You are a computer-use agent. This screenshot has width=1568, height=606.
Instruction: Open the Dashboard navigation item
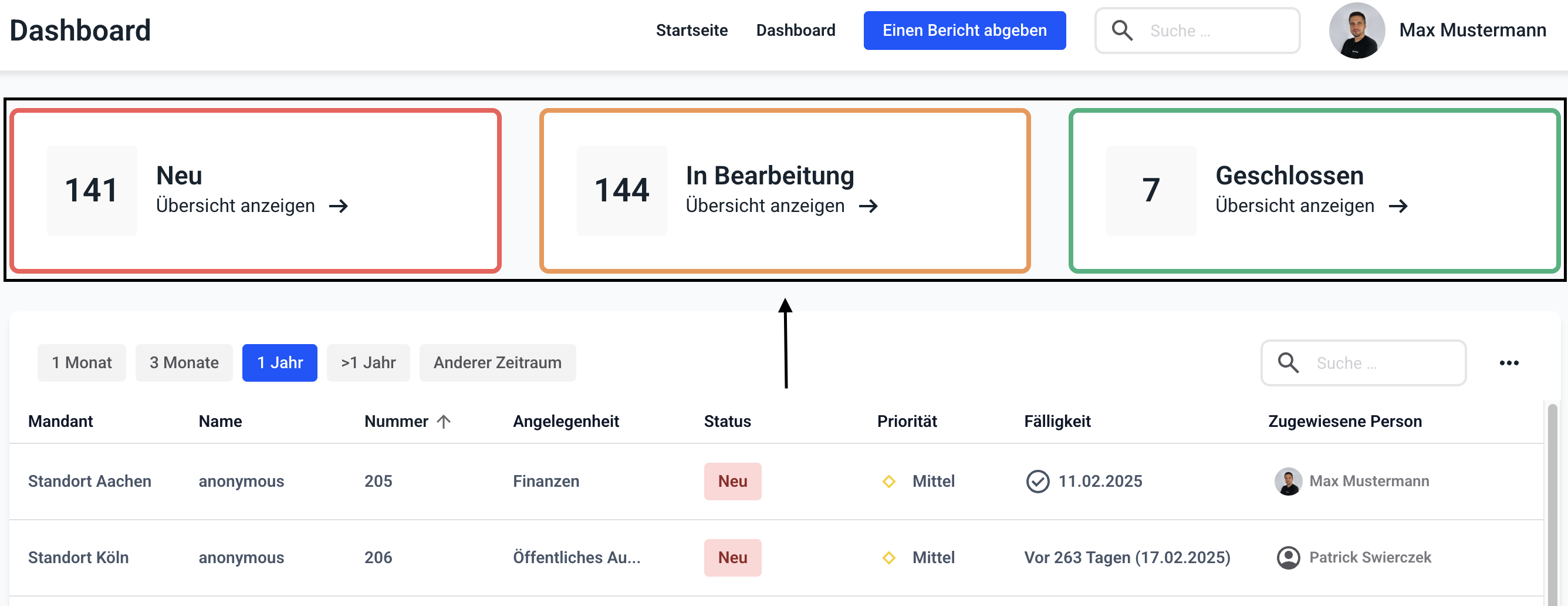point(796,31)
